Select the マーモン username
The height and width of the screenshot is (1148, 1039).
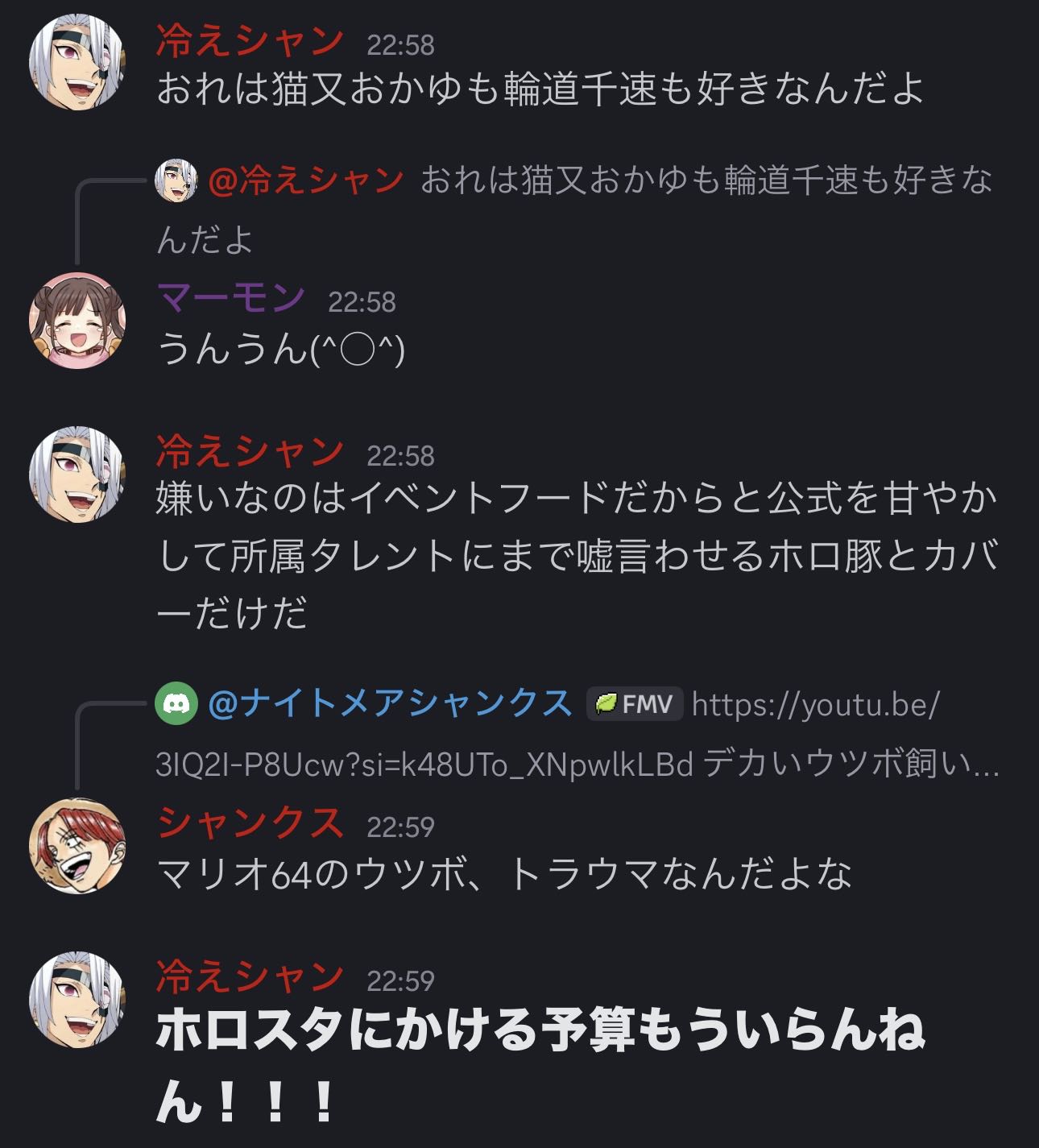[230, 299]
